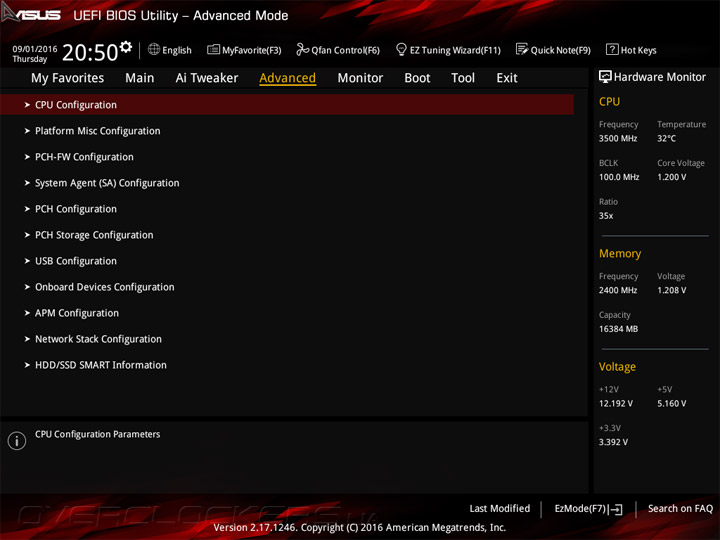Switch to the Monitor tab
The height and width of the screenshot is (540, 720).
click(360, 78)
